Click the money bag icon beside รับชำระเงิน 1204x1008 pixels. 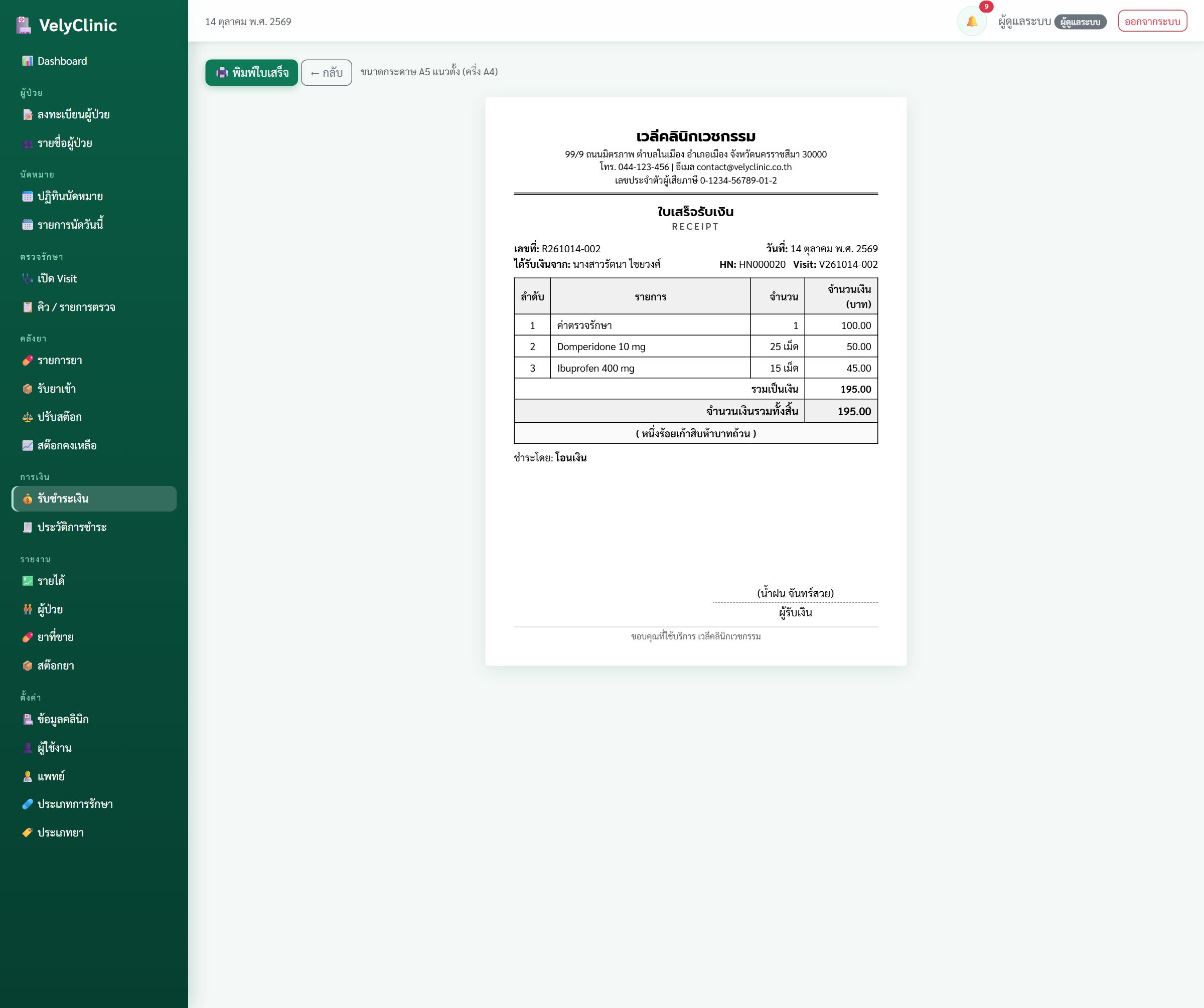[28, 498]
